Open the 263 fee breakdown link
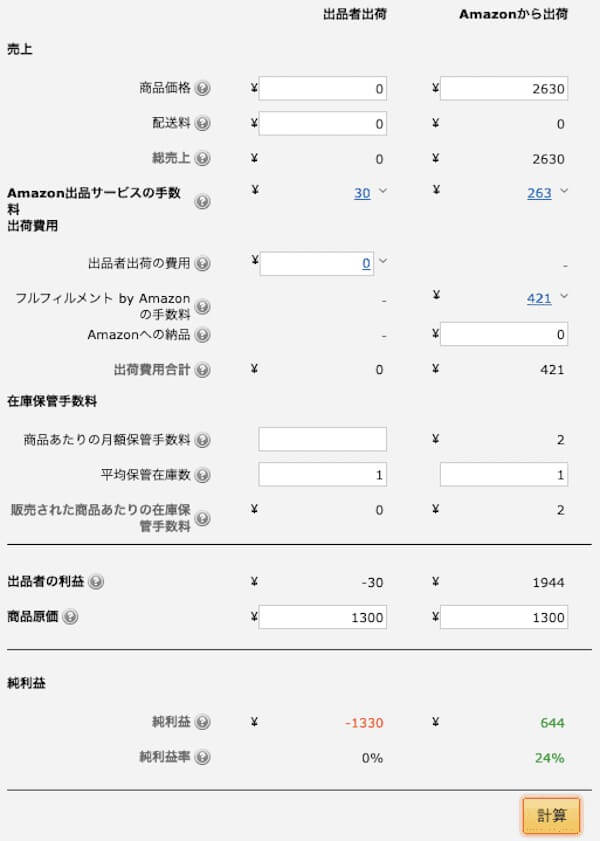Viewport: 600px width, 841px height. tap(539, 193)
